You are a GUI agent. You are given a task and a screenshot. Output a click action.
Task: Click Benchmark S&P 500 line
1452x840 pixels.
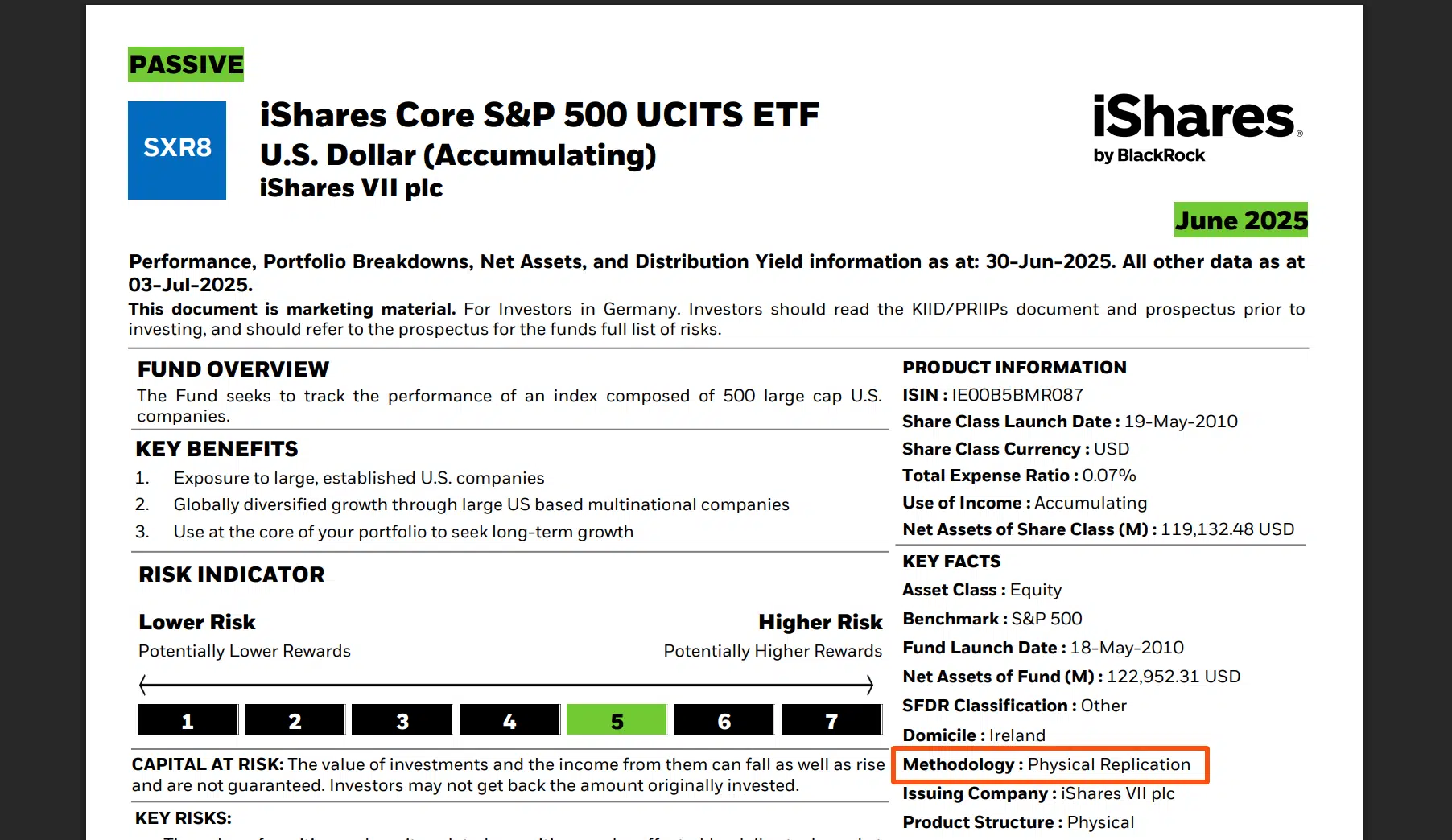[992, 619]
